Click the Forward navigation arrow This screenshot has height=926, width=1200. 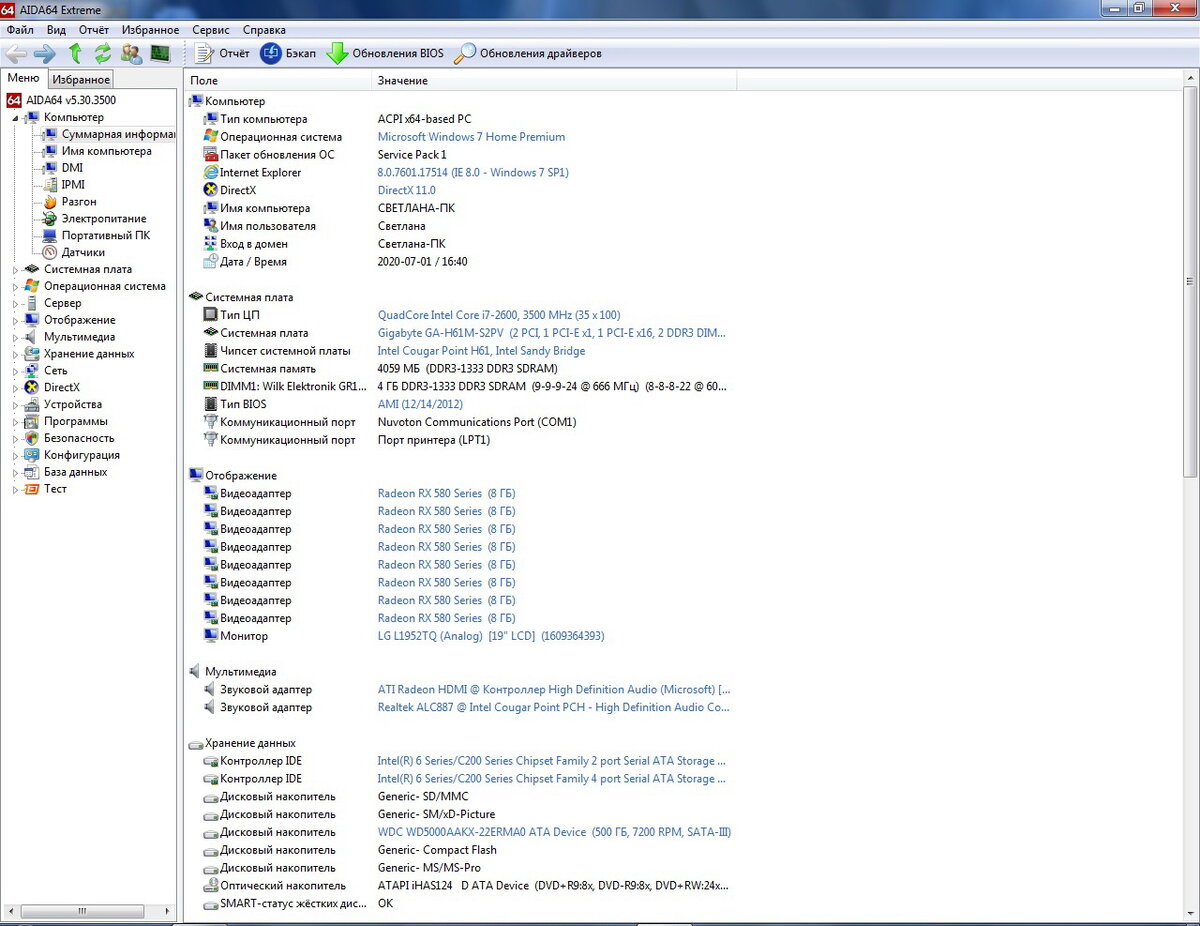pos(45,53)
